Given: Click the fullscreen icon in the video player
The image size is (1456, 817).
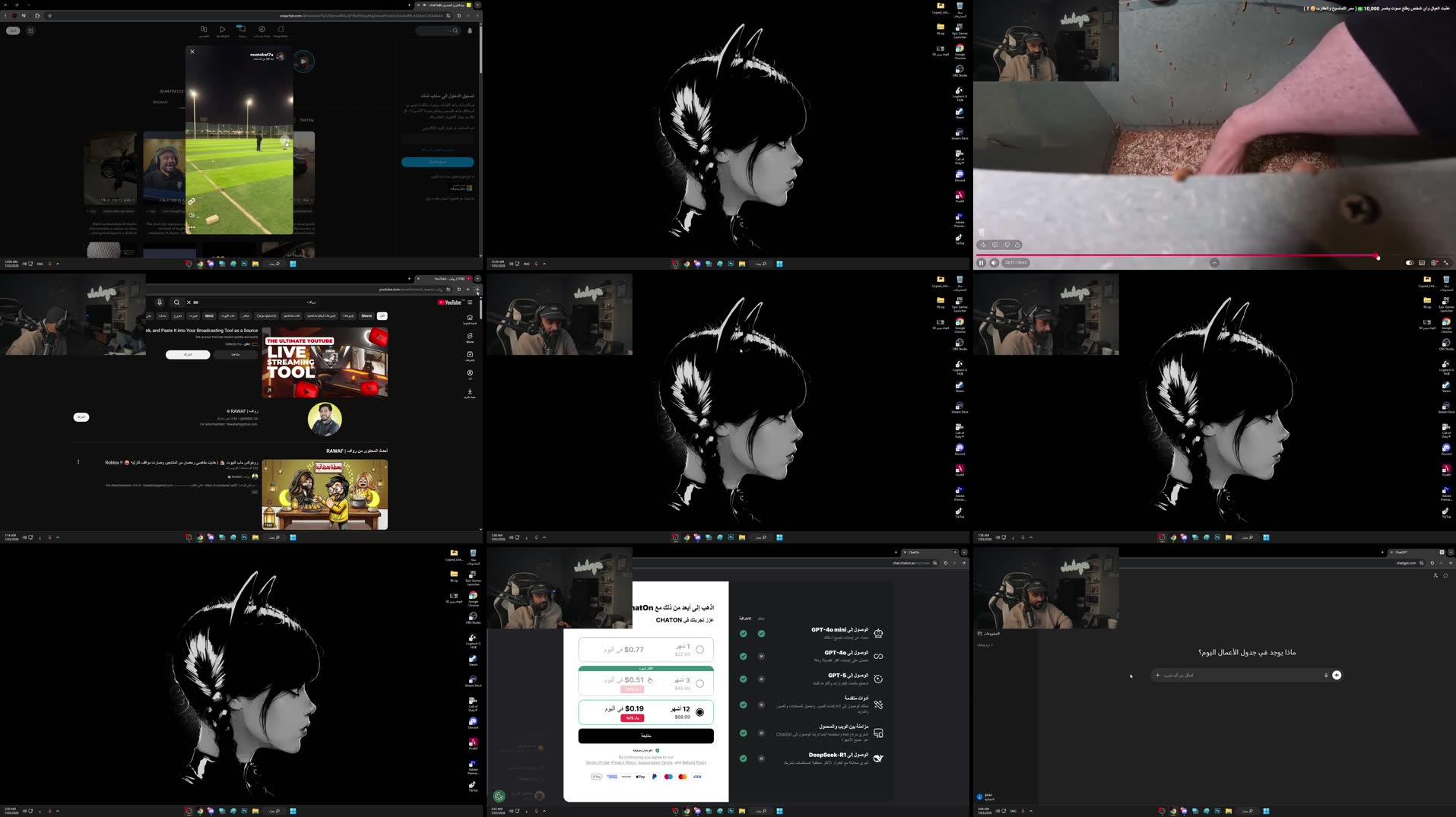Looking at the screenshot, I should pyautogui.click(x=1446, y=263).
